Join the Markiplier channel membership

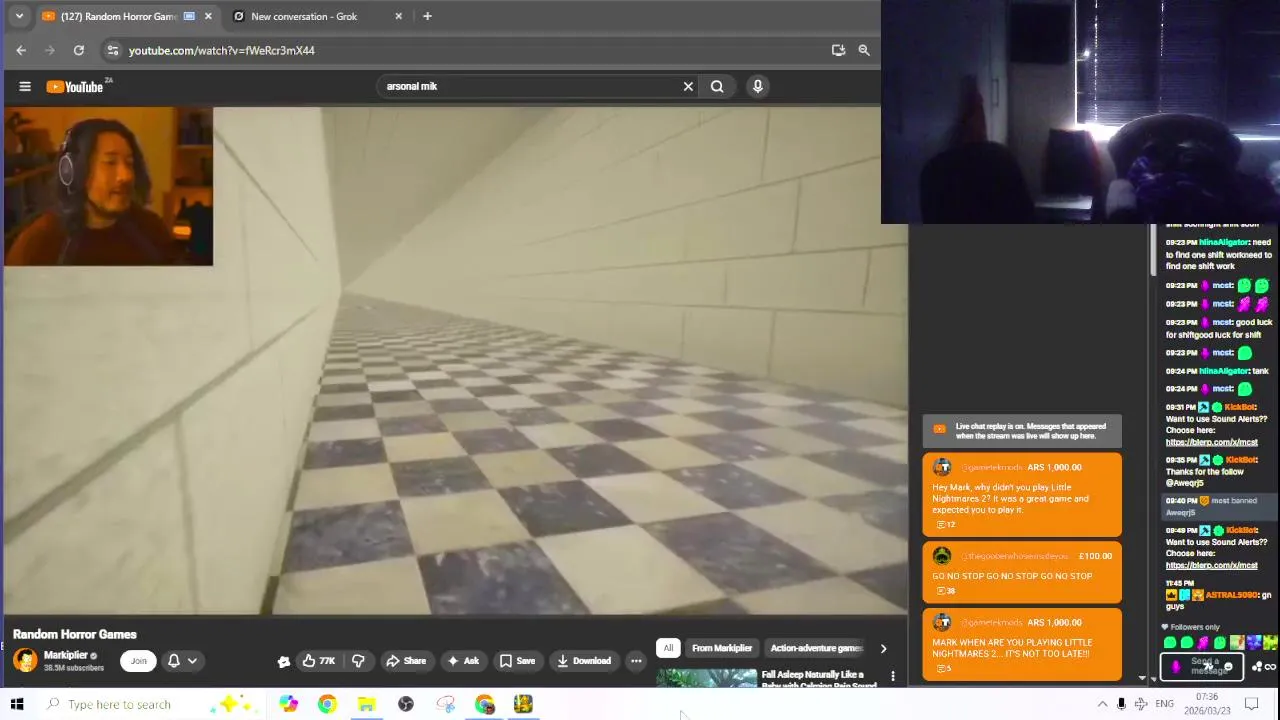tap(138, 661)
